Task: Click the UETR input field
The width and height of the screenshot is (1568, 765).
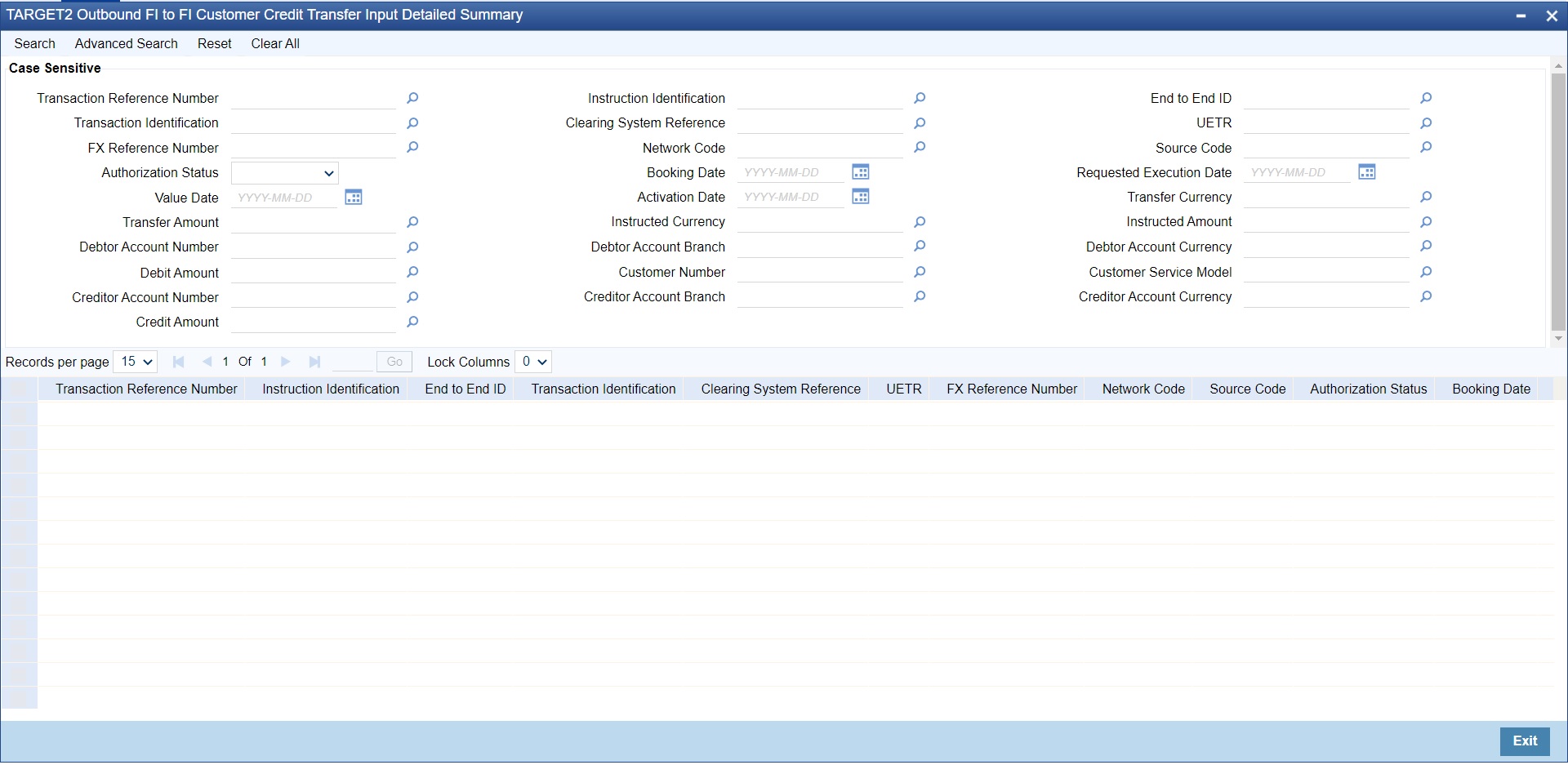Action: [1327, 123]
